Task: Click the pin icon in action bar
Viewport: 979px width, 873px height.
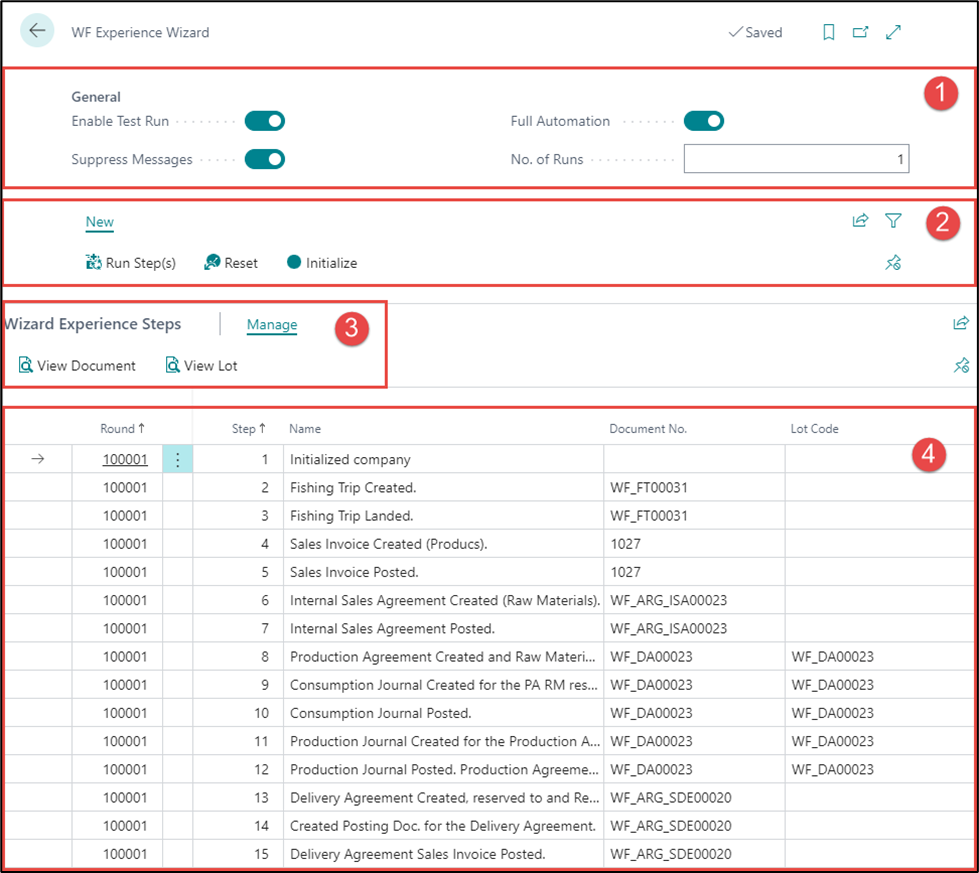Action: 893,263
